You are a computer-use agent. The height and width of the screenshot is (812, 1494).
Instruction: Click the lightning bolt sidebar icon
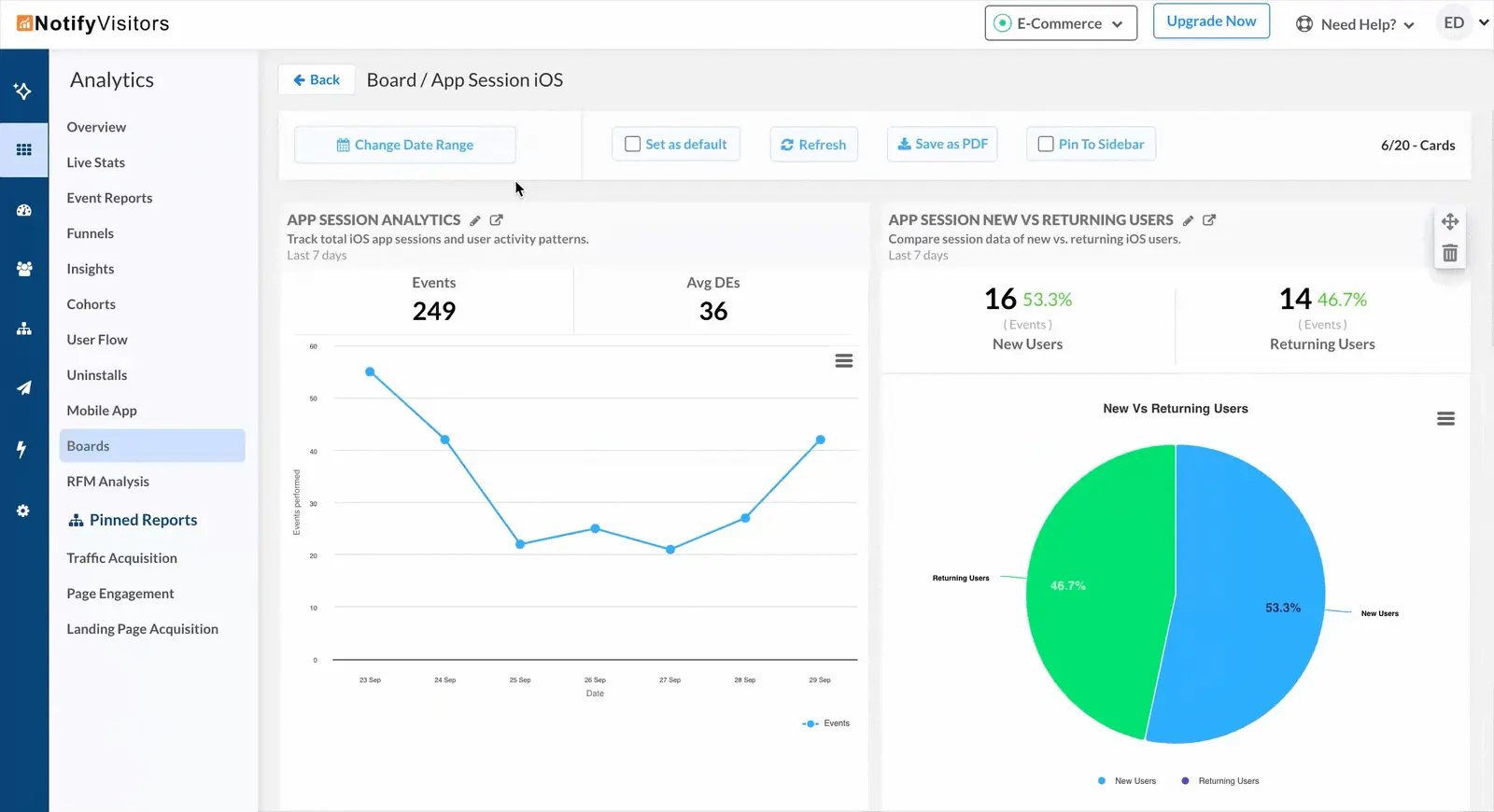pos(22,450)
